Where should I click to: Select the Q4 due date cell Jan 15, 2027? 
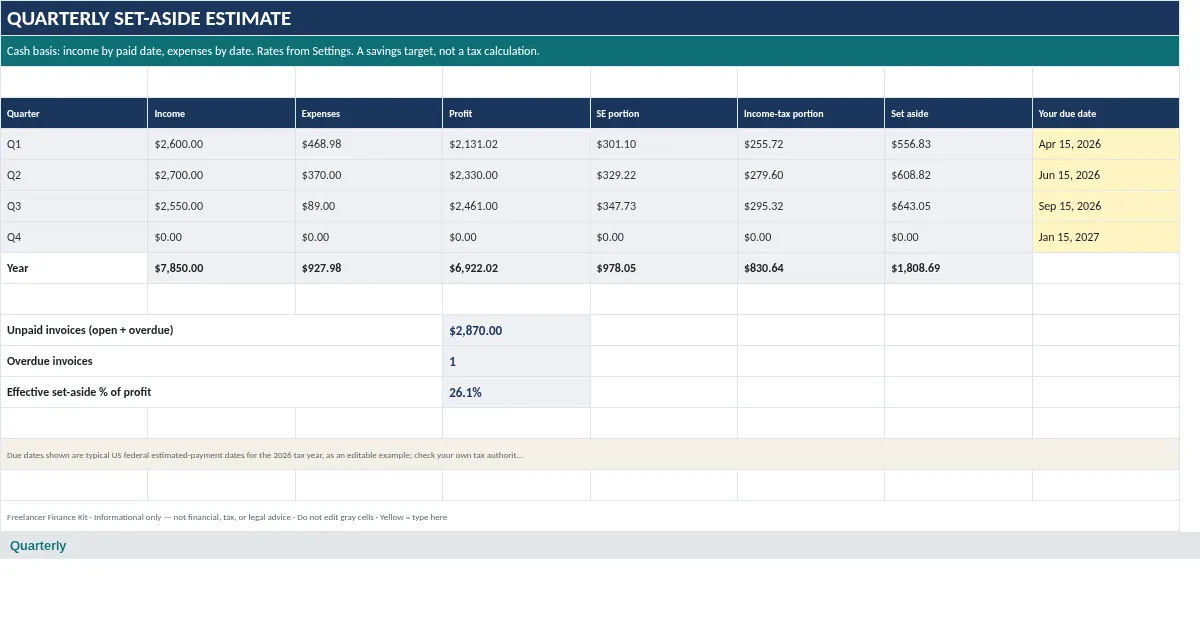pos(1106,237)
